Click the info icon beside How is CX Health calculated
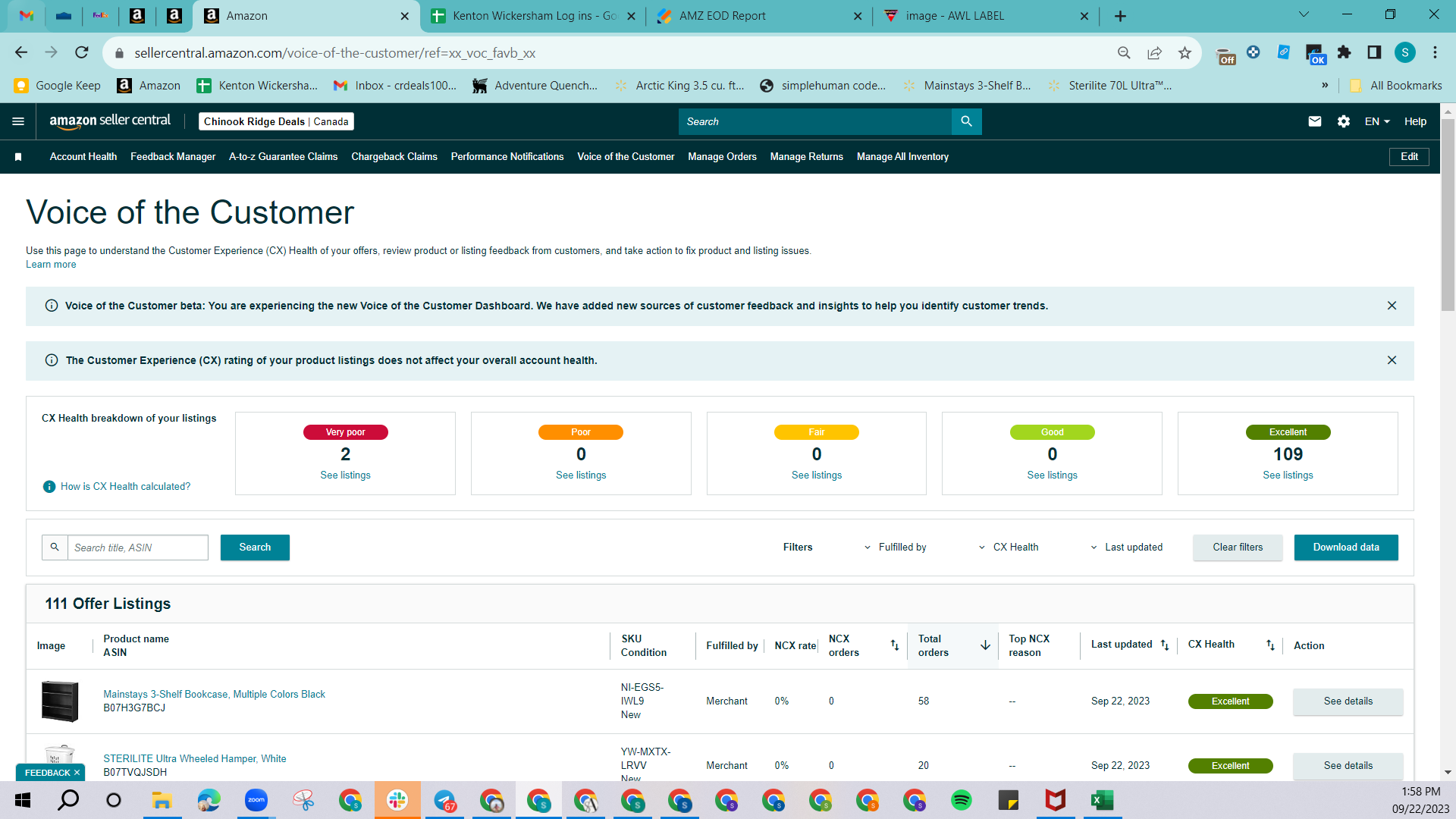1456x819 pixels. (x=49, y=487)
